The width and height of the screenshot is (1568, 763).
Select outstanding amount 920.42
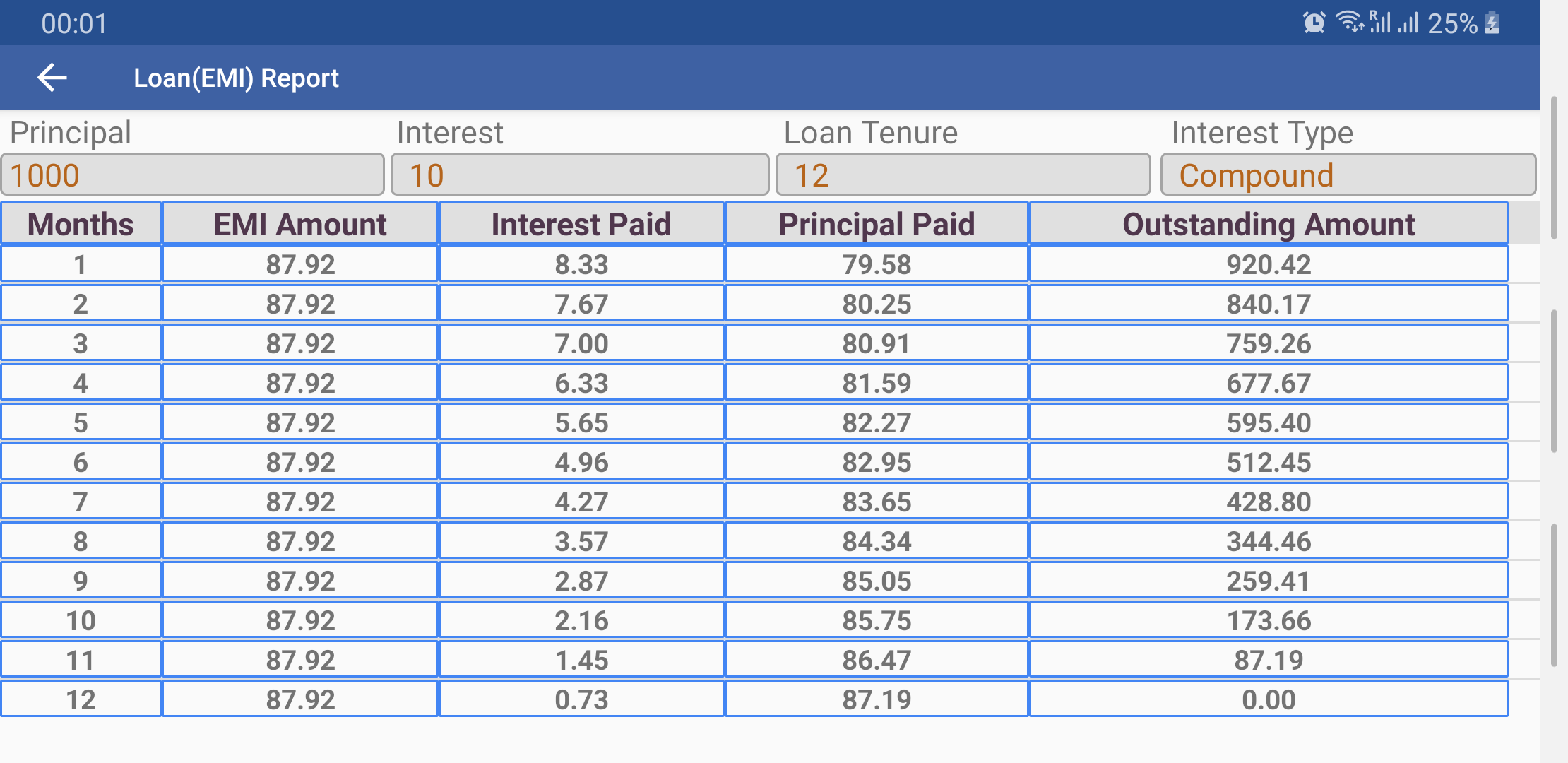[x=1269, y=264]
